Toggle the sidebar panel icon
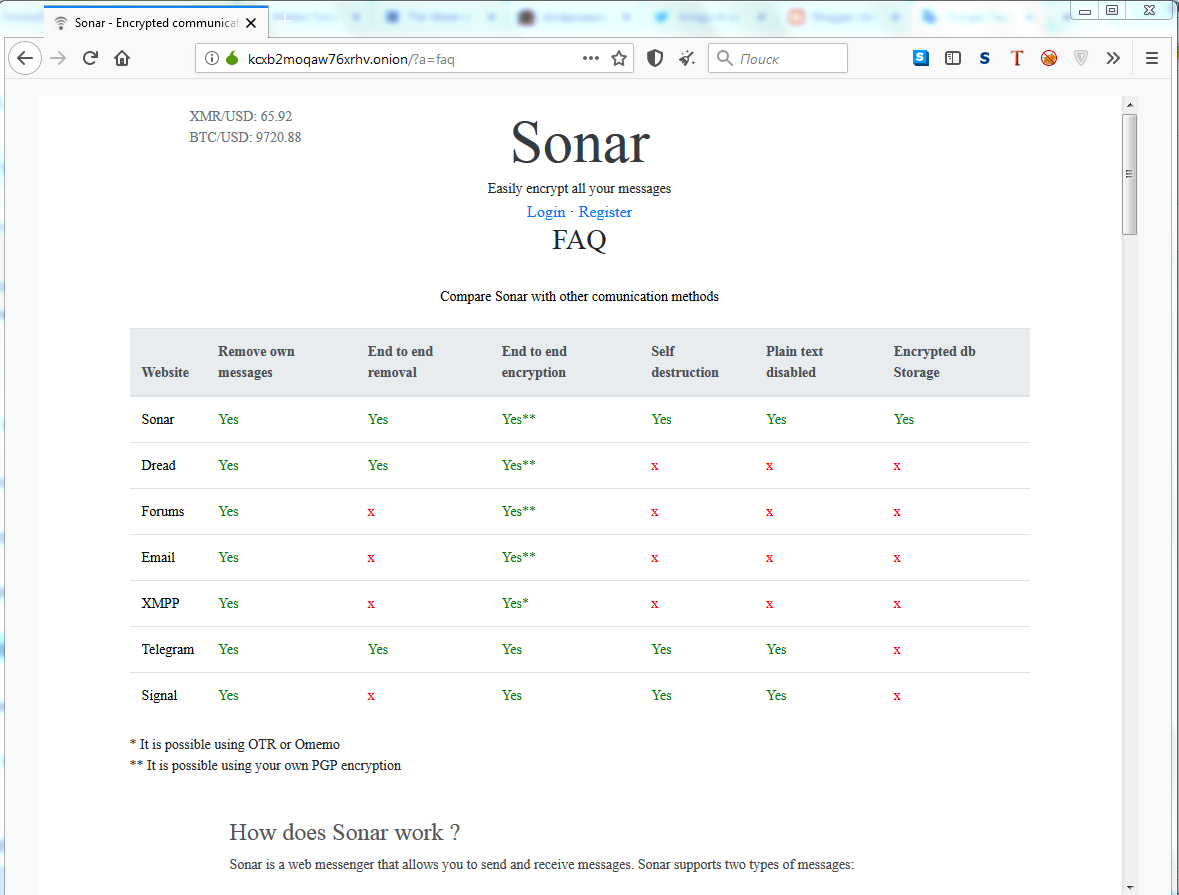The image size is (1179, 895). pos(953,58)
